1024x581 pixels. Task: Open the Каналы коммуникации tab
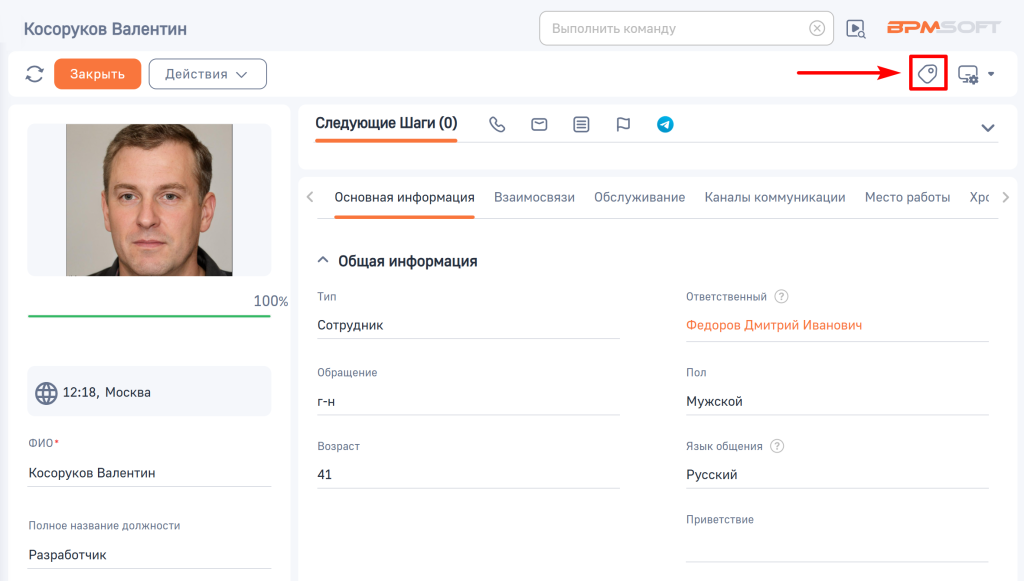click(774, 197)
